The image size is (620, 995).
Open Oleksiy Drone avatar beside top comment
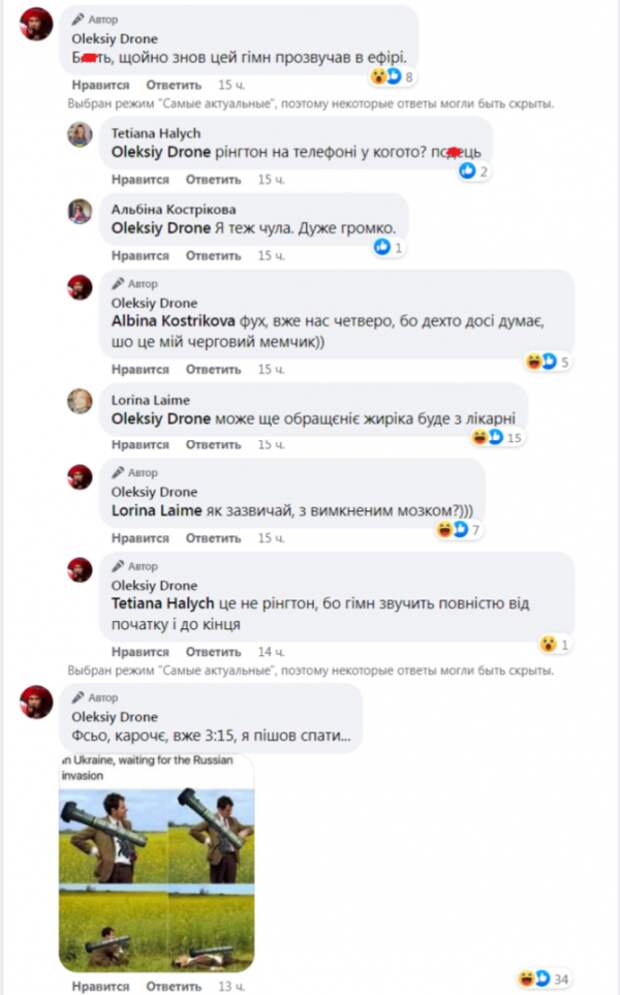(36, 24)
